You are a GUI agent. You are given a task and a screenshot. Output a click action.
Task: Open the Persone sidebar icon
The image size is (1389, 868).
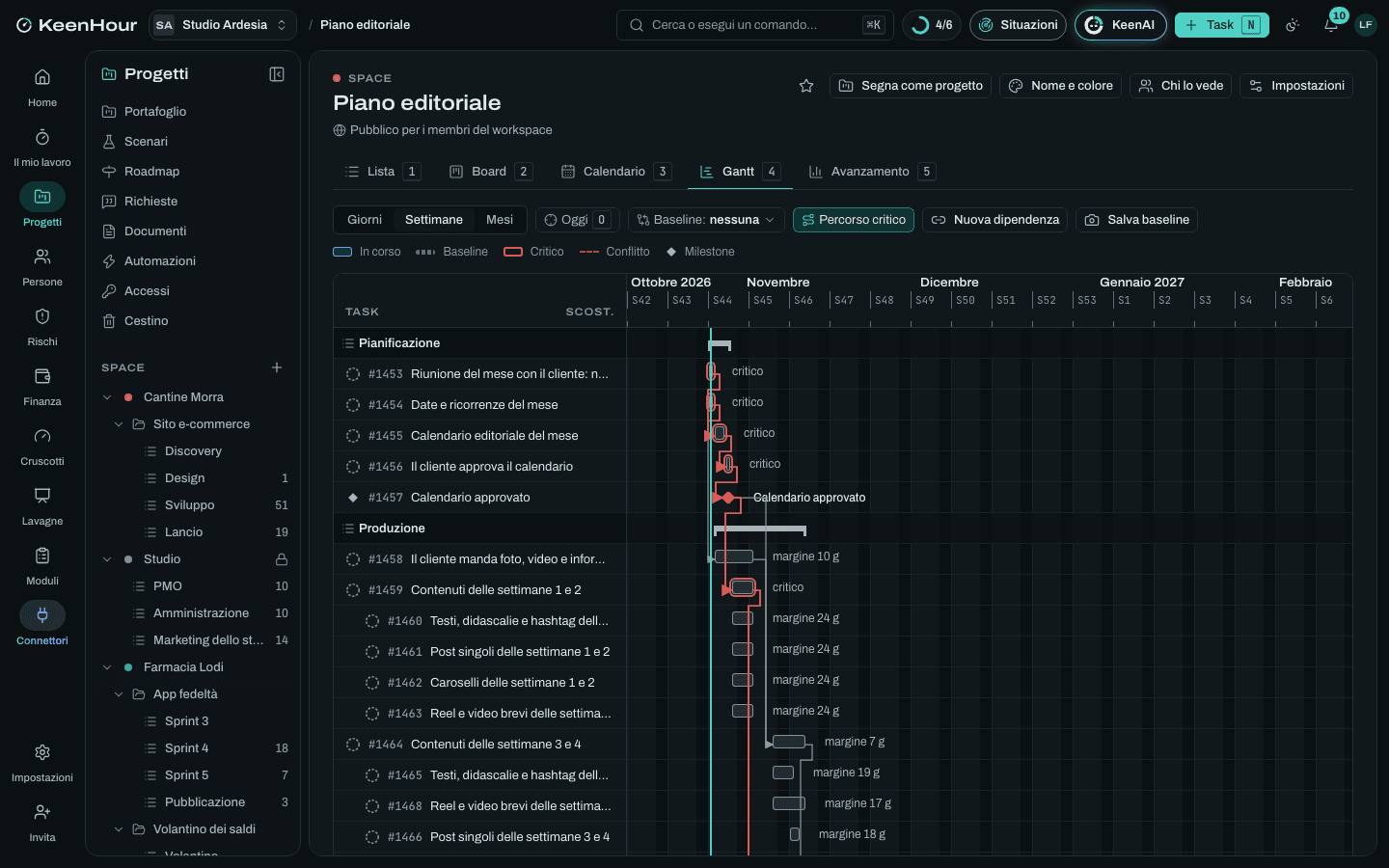[42, 267]
